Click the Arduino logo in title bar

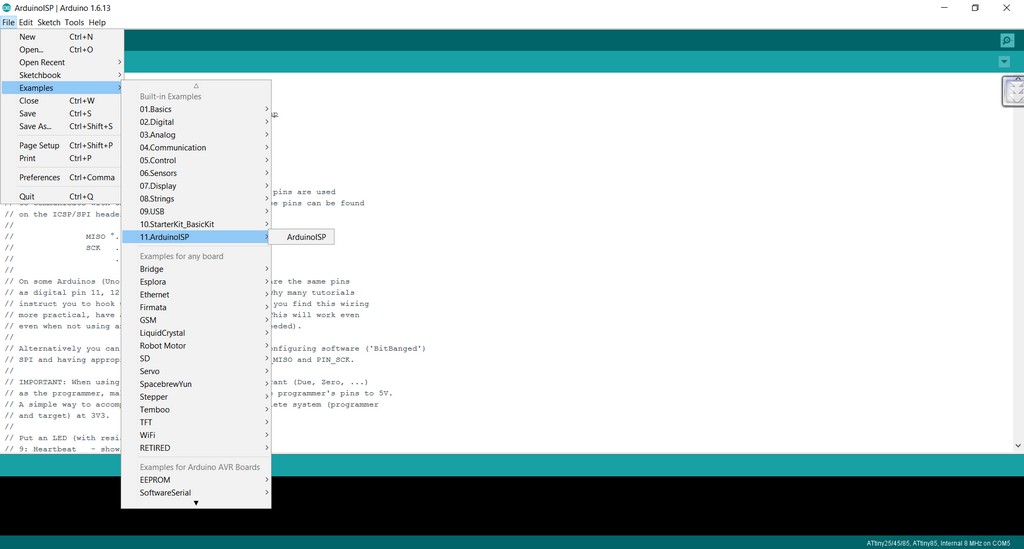pos(7,8)
